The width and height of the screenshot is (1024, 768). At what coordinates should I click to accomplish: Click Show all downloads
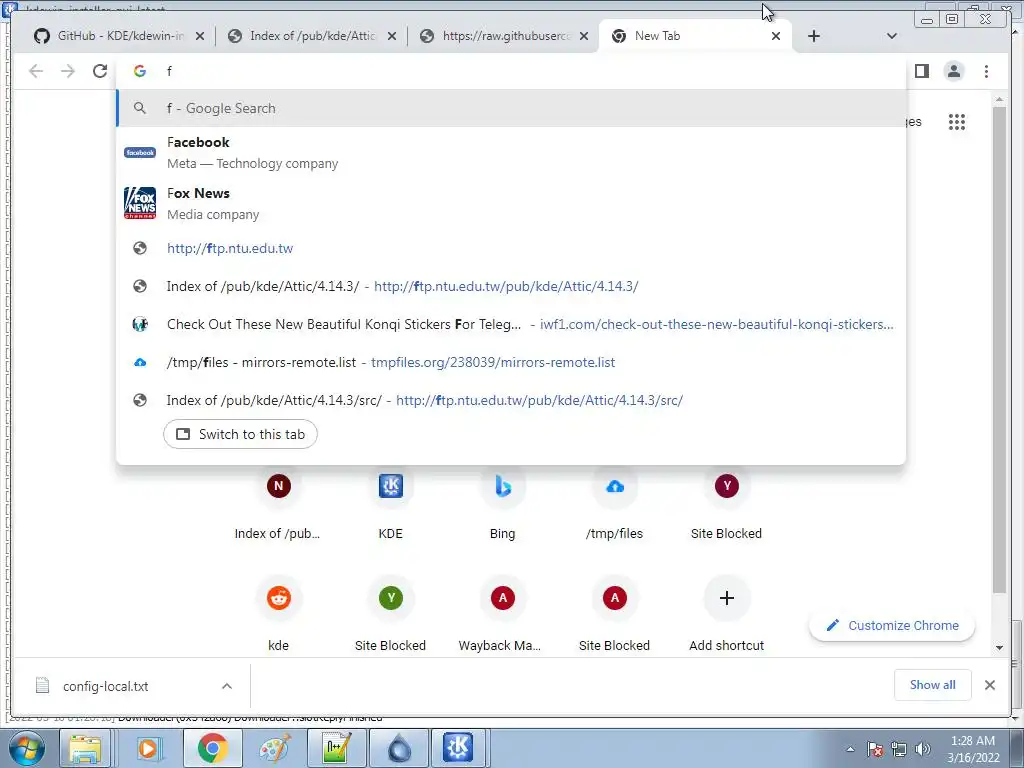pyautogui.click(x=933, y=685)
